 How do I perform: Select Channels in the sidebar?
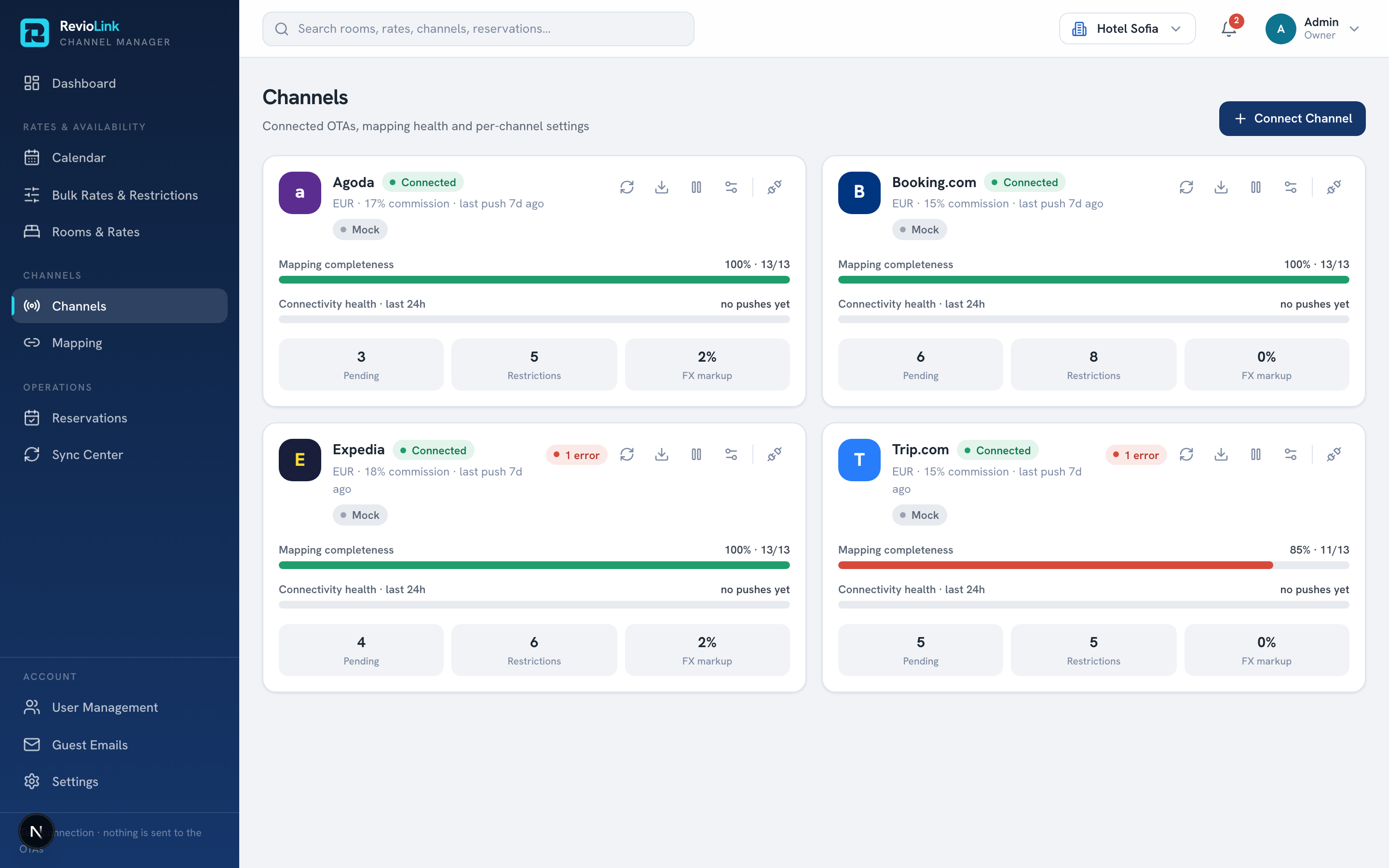(x=120, y=306)
